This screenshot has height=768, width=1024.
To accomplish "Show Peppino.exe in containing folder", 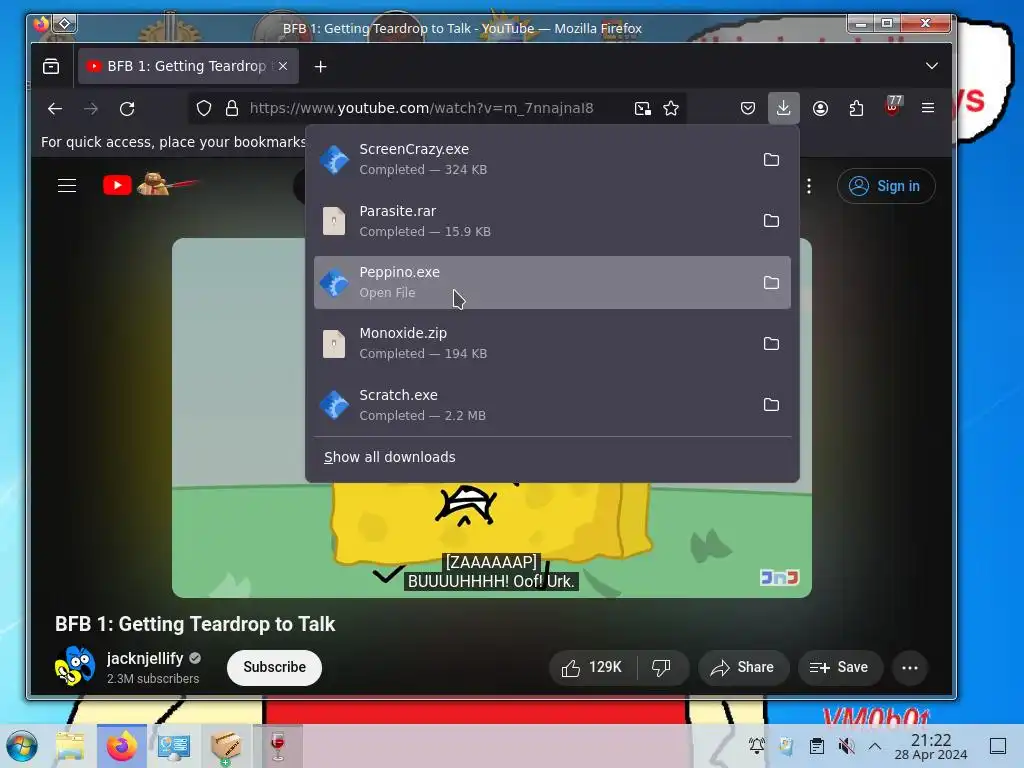I will (x=771, y=283).
